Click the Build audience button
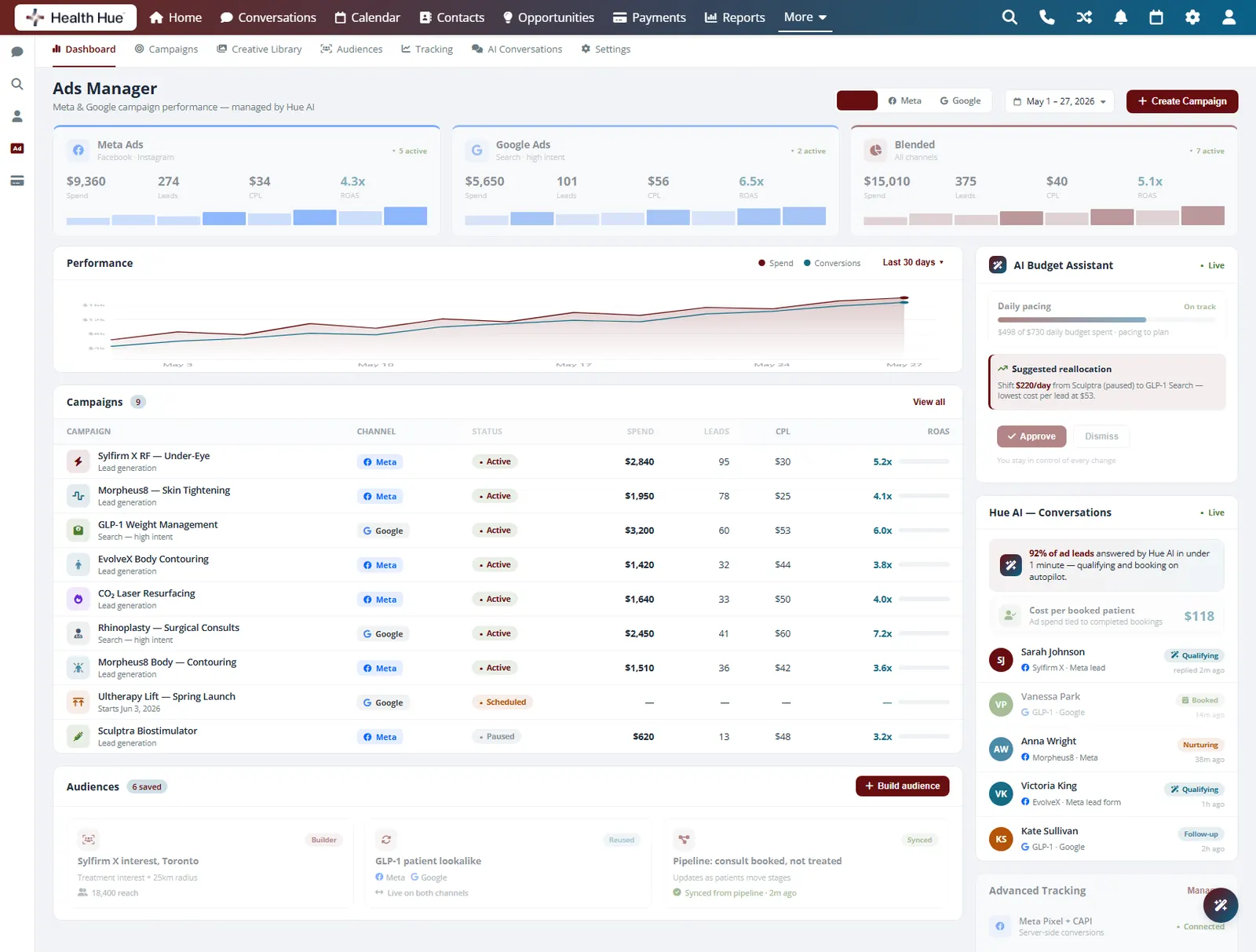 (902, 786)
